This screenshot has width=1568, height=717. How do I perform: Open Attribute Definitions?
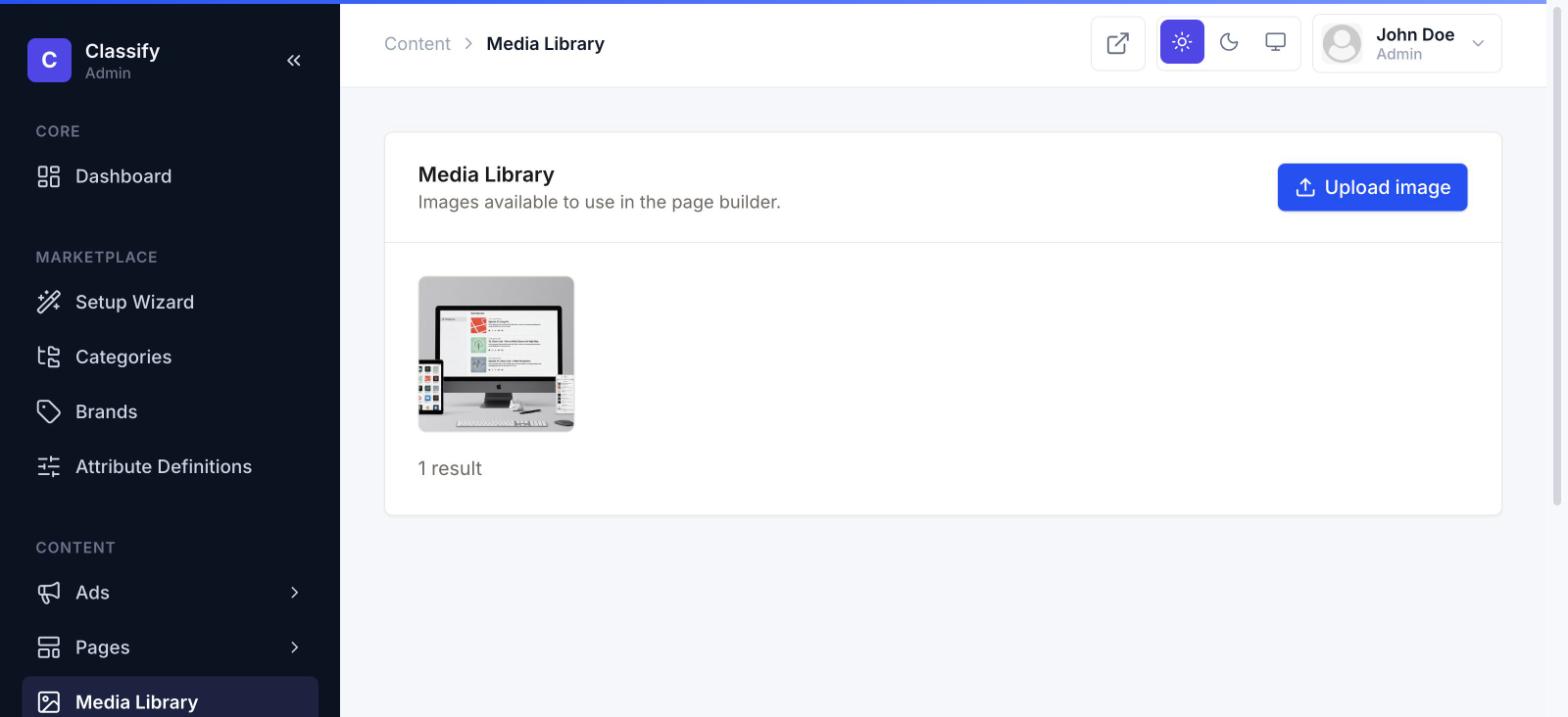(170, 467)
